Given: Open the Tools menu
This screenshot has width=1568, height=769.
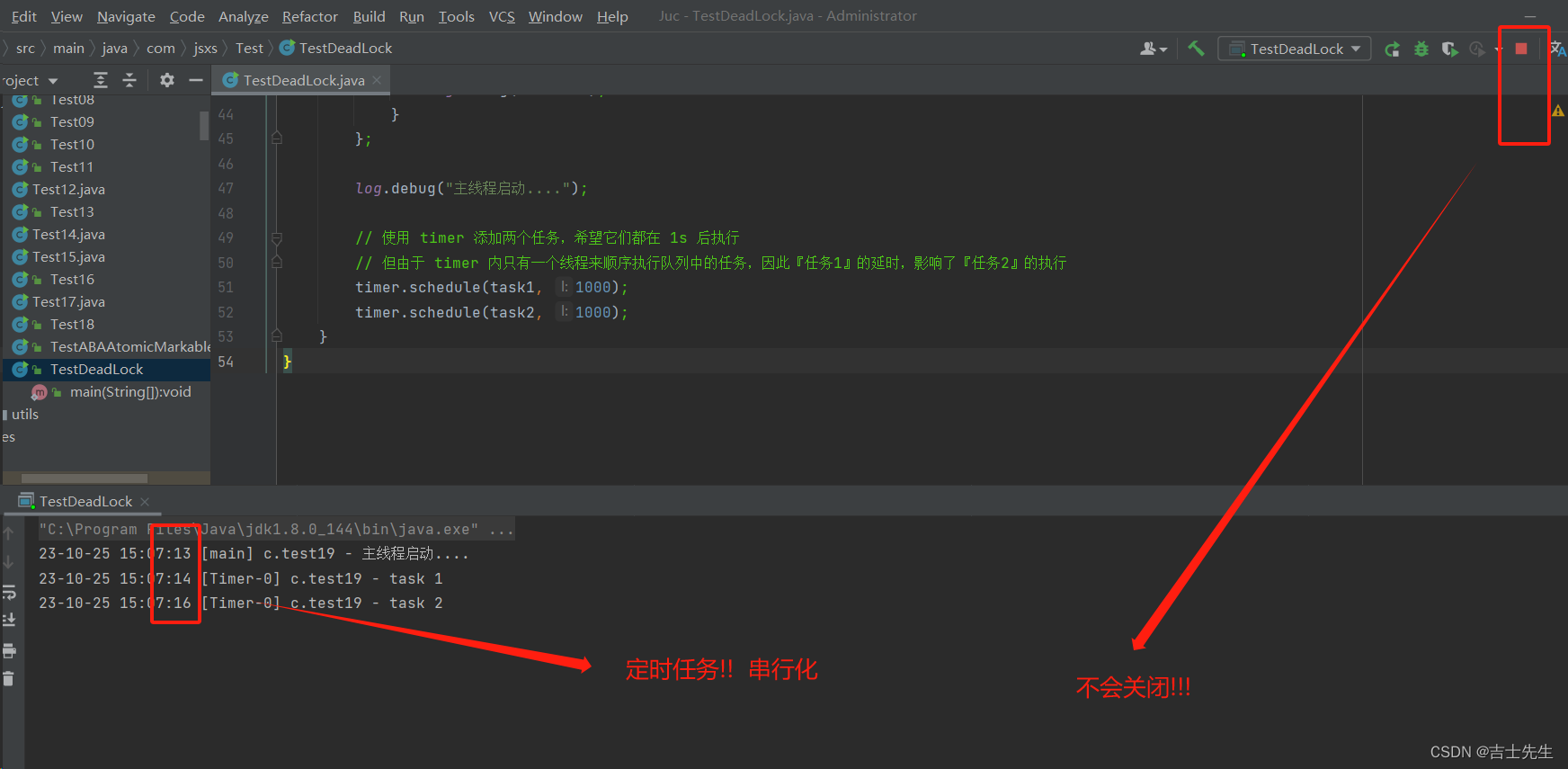Looking at the screenshot, I should coord(457,16).
